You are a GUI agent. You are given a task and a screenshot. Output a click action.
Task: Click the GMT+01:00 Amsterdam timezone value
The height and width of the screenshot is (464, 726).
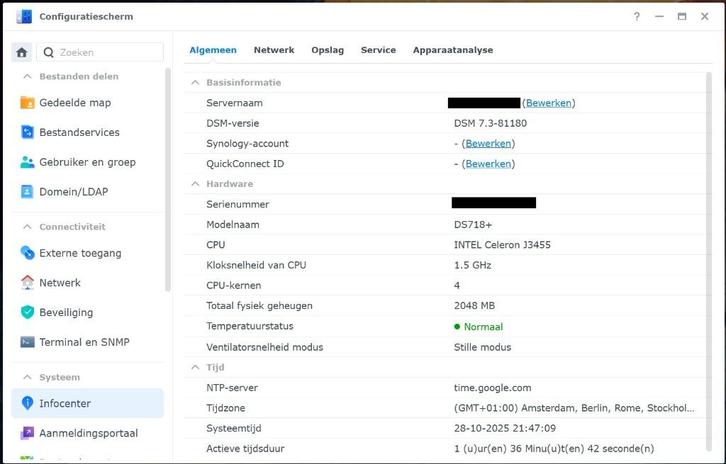tap(574, 408)
